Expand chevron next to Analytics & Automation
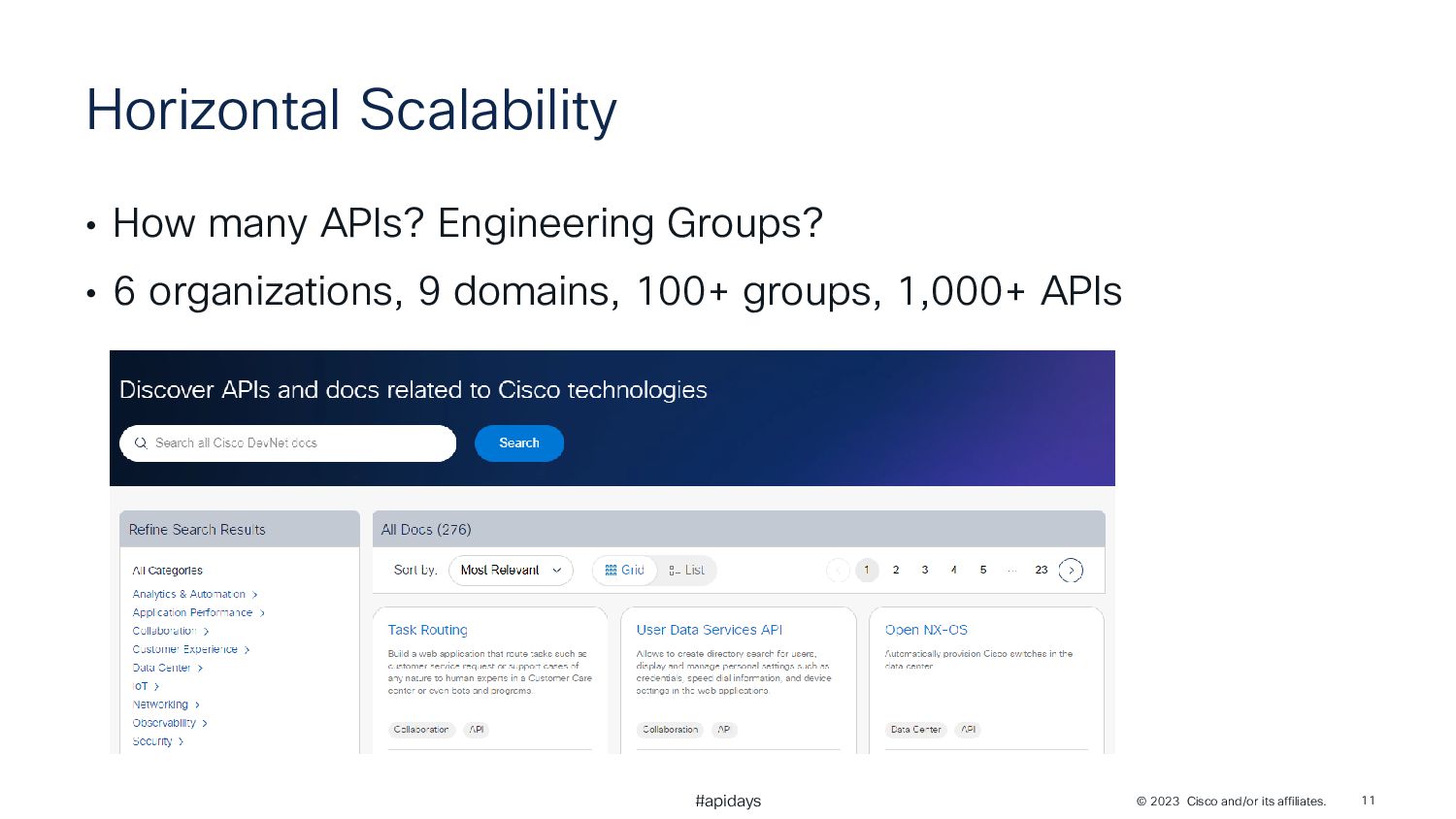1456x819 pixels. point(254,595)
